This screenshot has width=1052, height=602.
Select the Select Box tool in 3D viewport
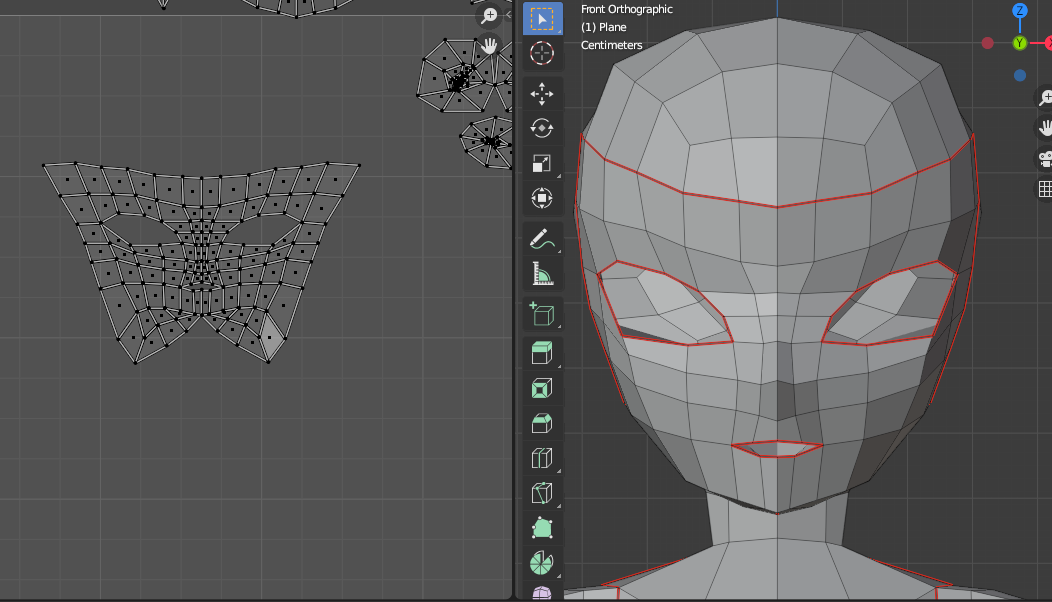click(x=542, y=19)
